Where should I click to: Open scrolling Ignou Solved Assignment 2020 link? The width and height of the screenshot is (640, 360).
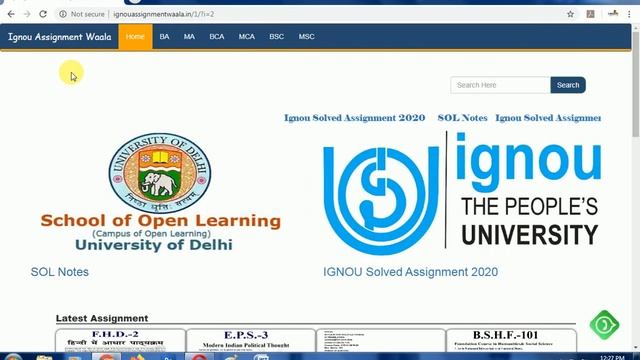354,118
